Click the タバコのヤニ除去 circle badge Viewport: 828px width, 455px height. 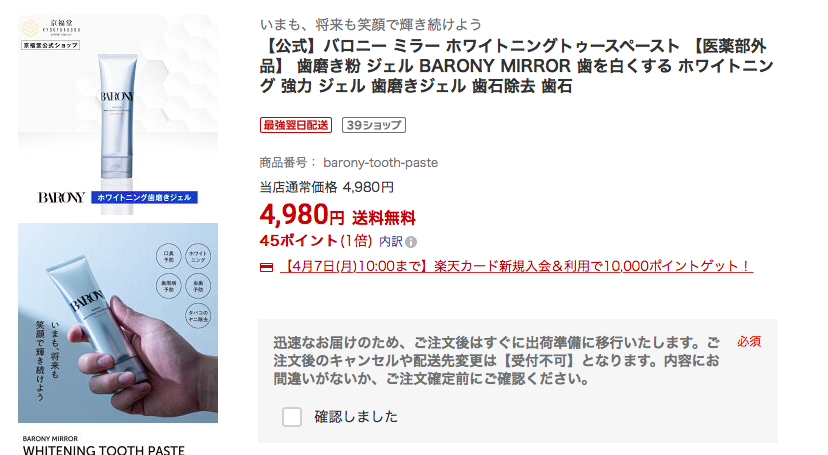coord(198,316)
